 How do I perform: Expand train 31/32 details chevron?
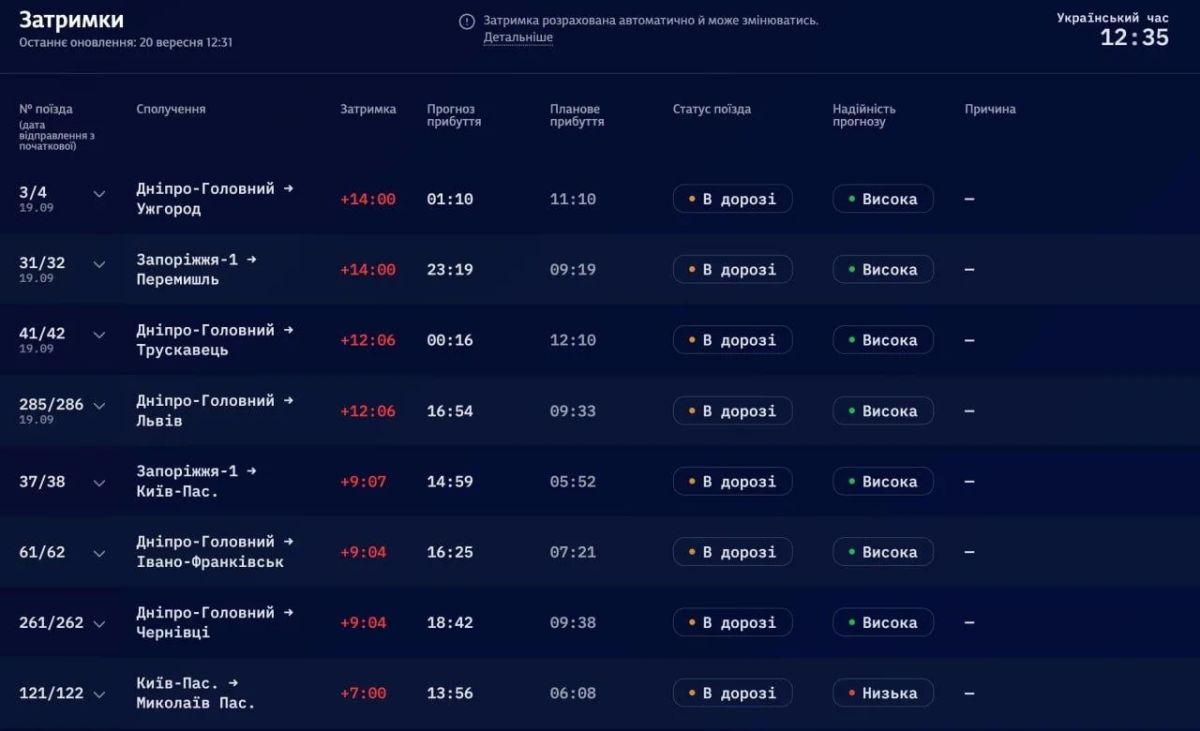click(x=99, y=264)
